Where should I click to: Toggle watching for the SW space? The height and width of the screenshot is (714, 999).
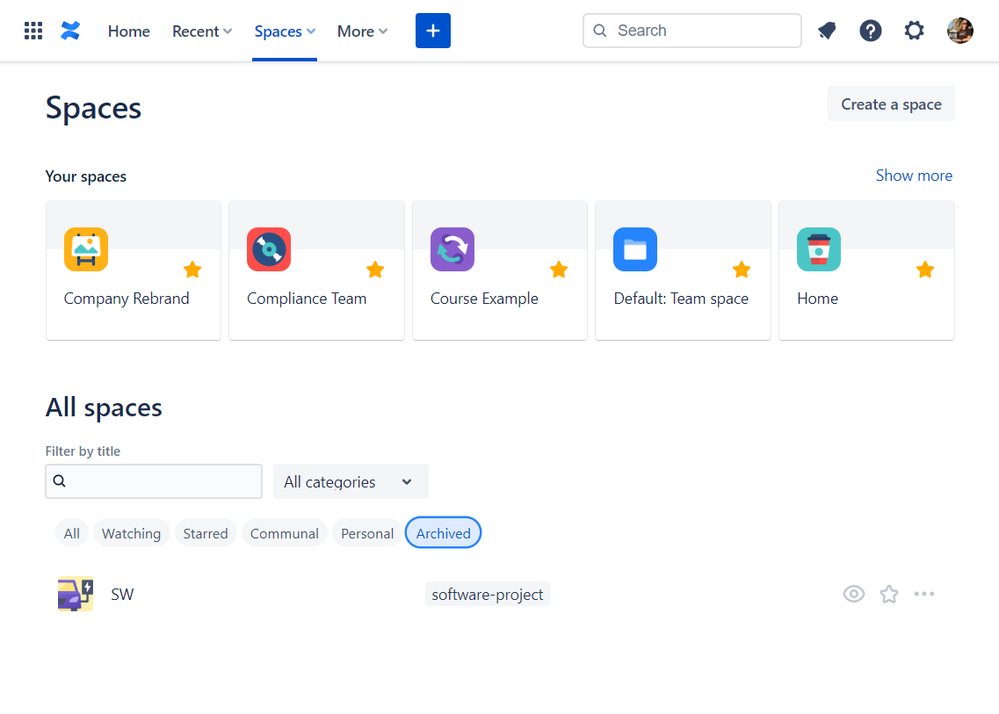[x=854, y=594]
